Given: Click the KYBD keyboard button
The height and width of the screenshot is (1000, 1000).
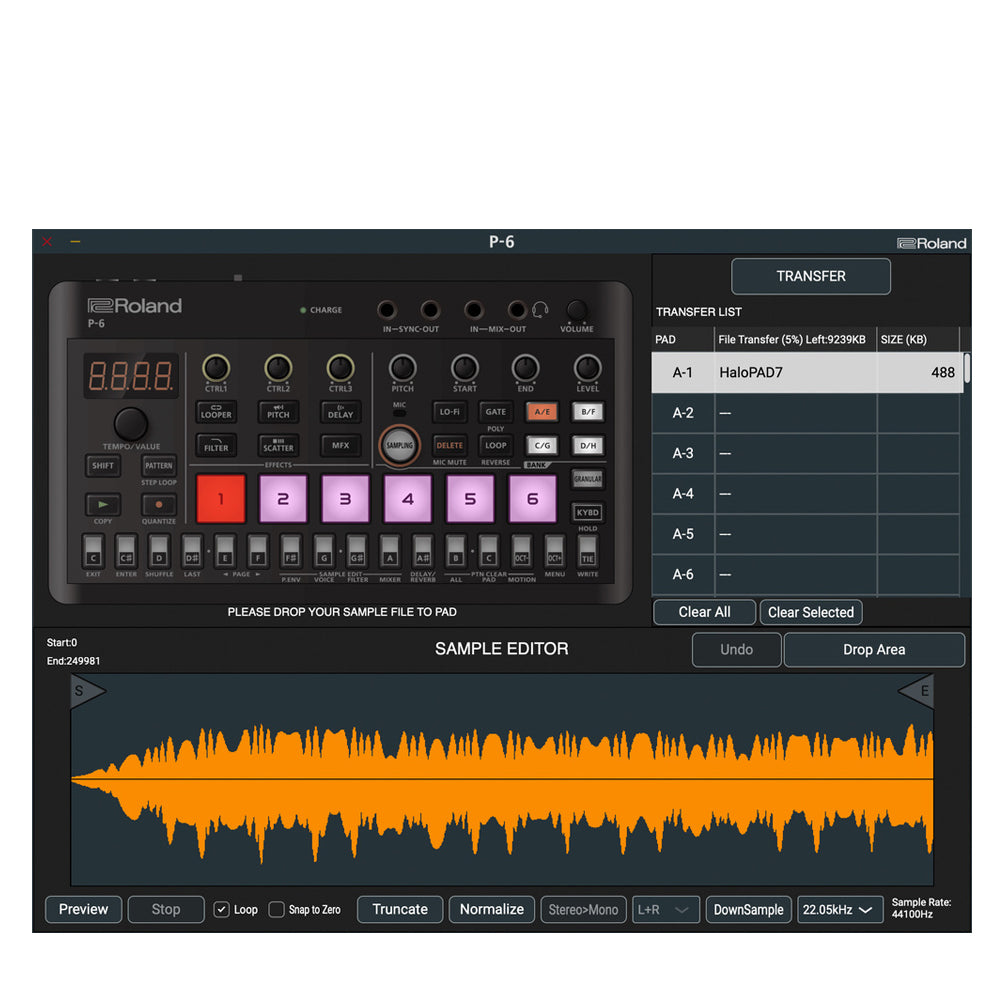Looking at the screenshot, I should [x=587, y=512].
